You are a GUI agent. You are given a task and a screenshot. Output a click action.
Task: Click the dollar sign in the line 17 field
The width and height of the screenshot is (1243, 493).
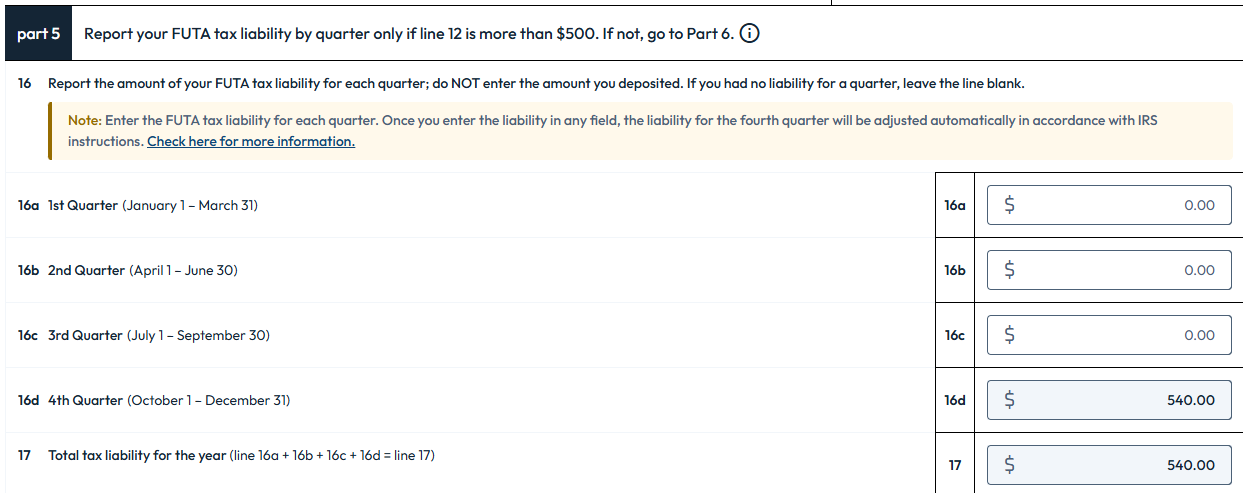1009,465
